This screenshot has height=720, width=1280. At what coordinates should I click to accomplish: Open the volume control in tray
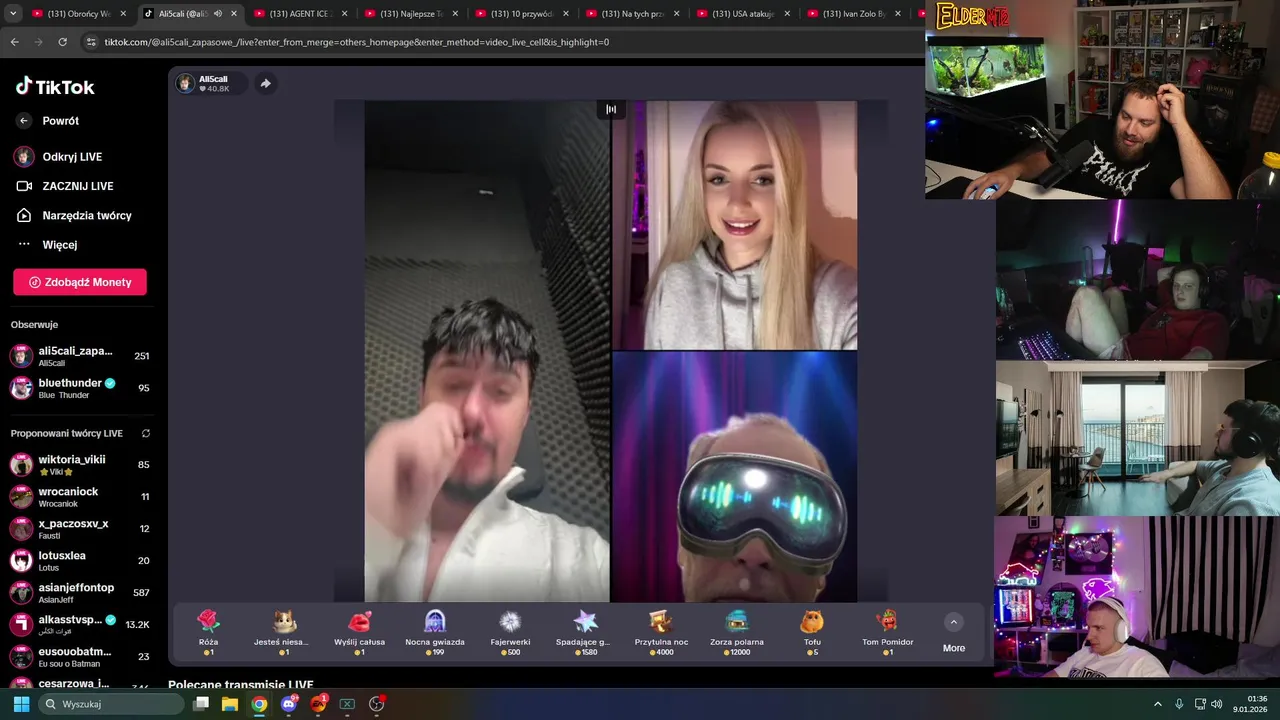click(1217, 704)
